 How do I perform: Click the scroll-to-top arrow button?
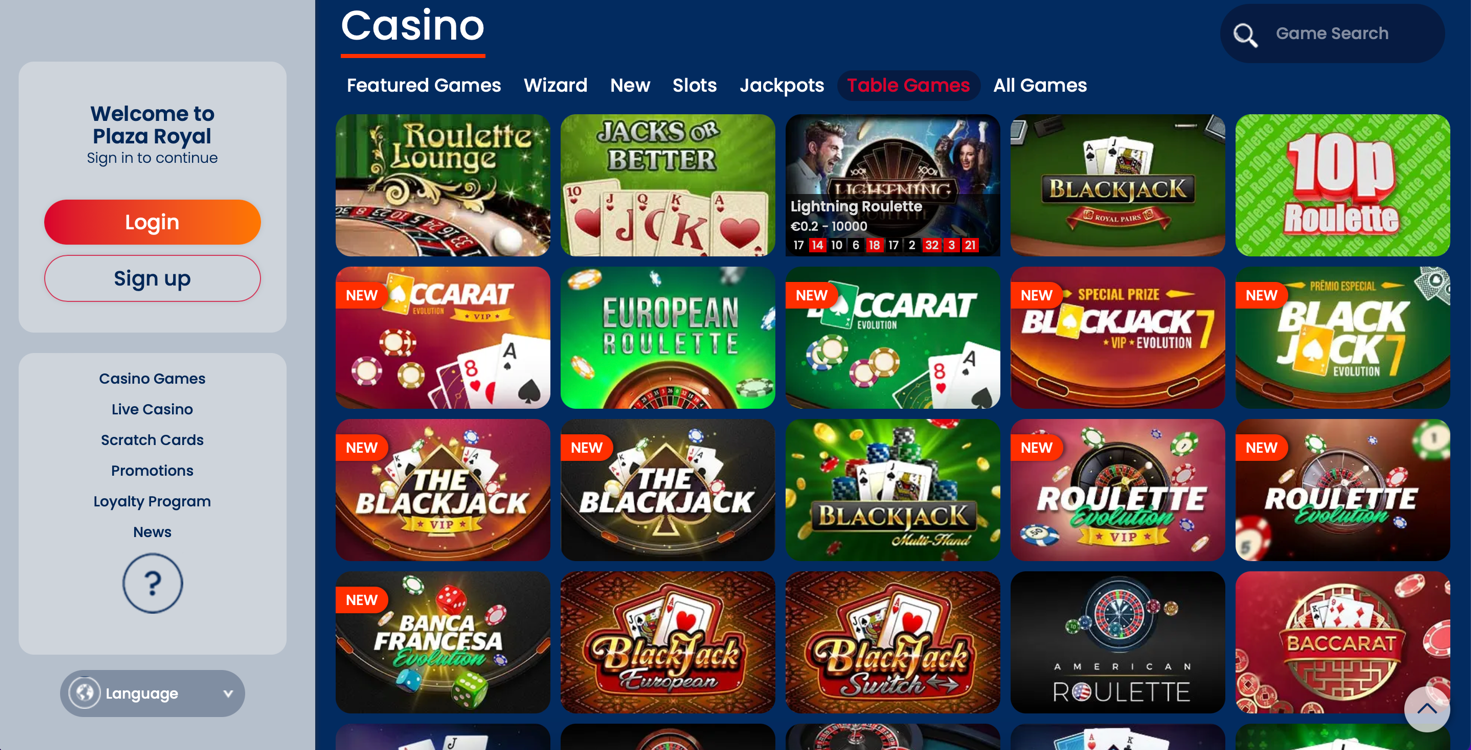(1427, 708)
